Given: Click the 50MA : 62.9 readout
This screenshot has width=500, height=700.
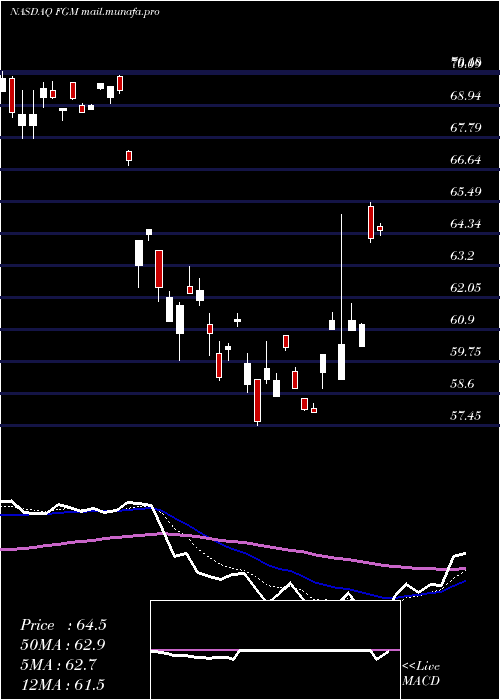Looking at the screenshot, I should 63,645.
